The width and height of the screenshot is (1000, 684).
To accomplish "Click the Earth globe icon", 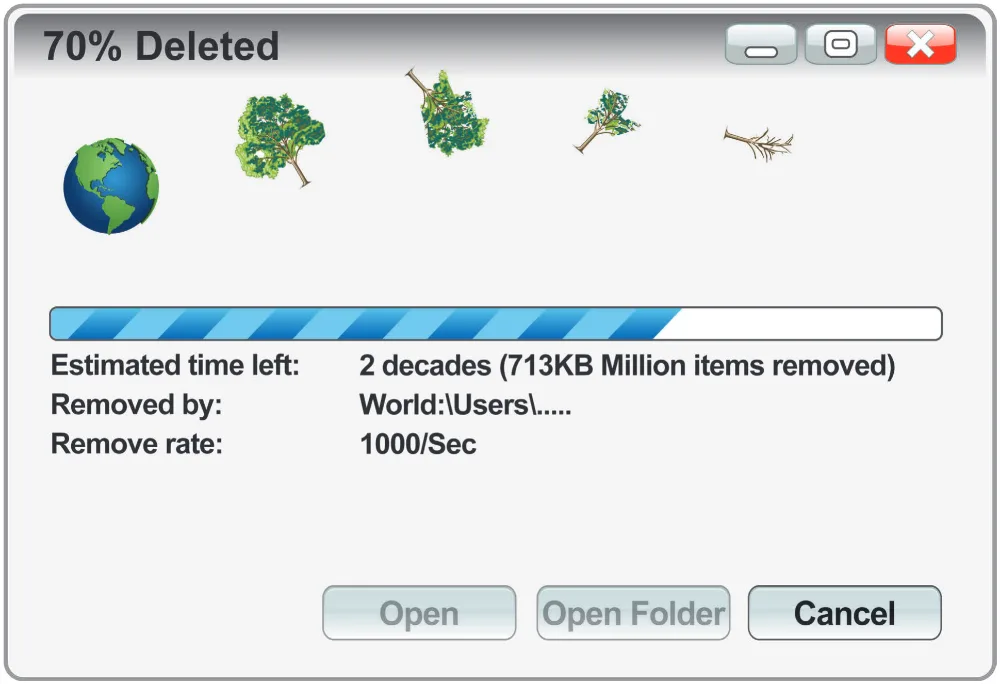I will (x=111, y=186).
